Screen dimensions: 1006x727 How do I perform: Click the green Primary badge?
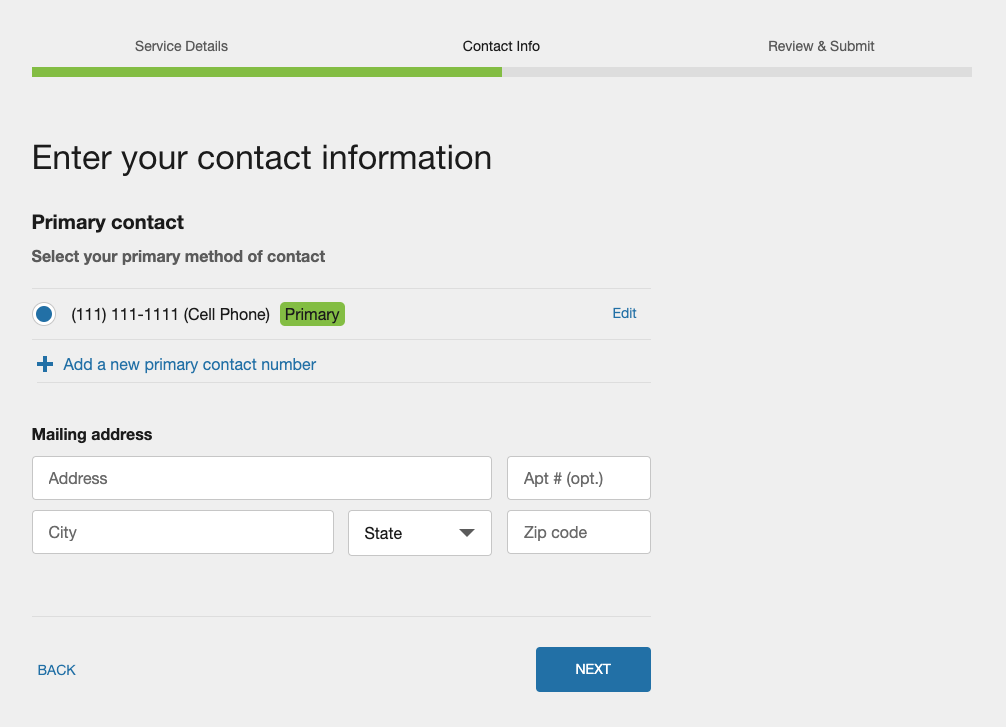312,314
